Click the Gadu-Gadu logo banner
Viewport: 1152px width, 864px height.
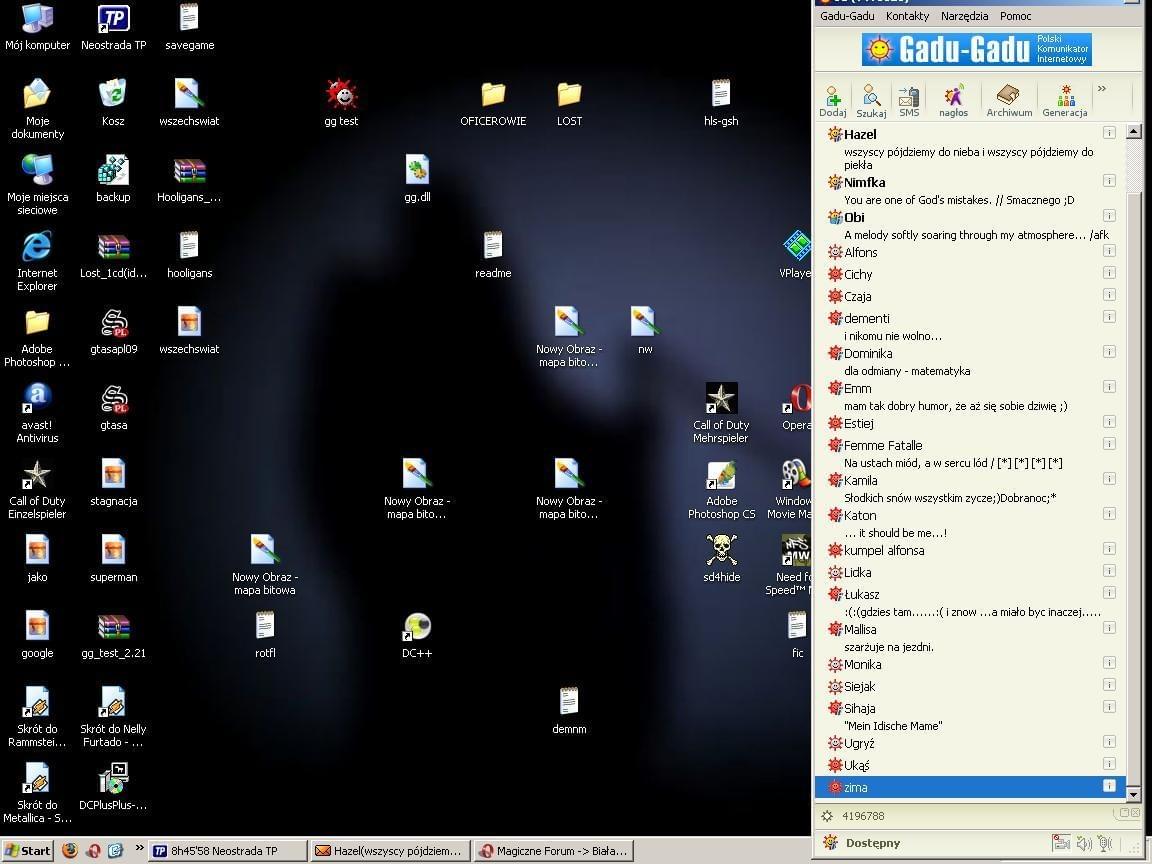[x=976, y=49]
